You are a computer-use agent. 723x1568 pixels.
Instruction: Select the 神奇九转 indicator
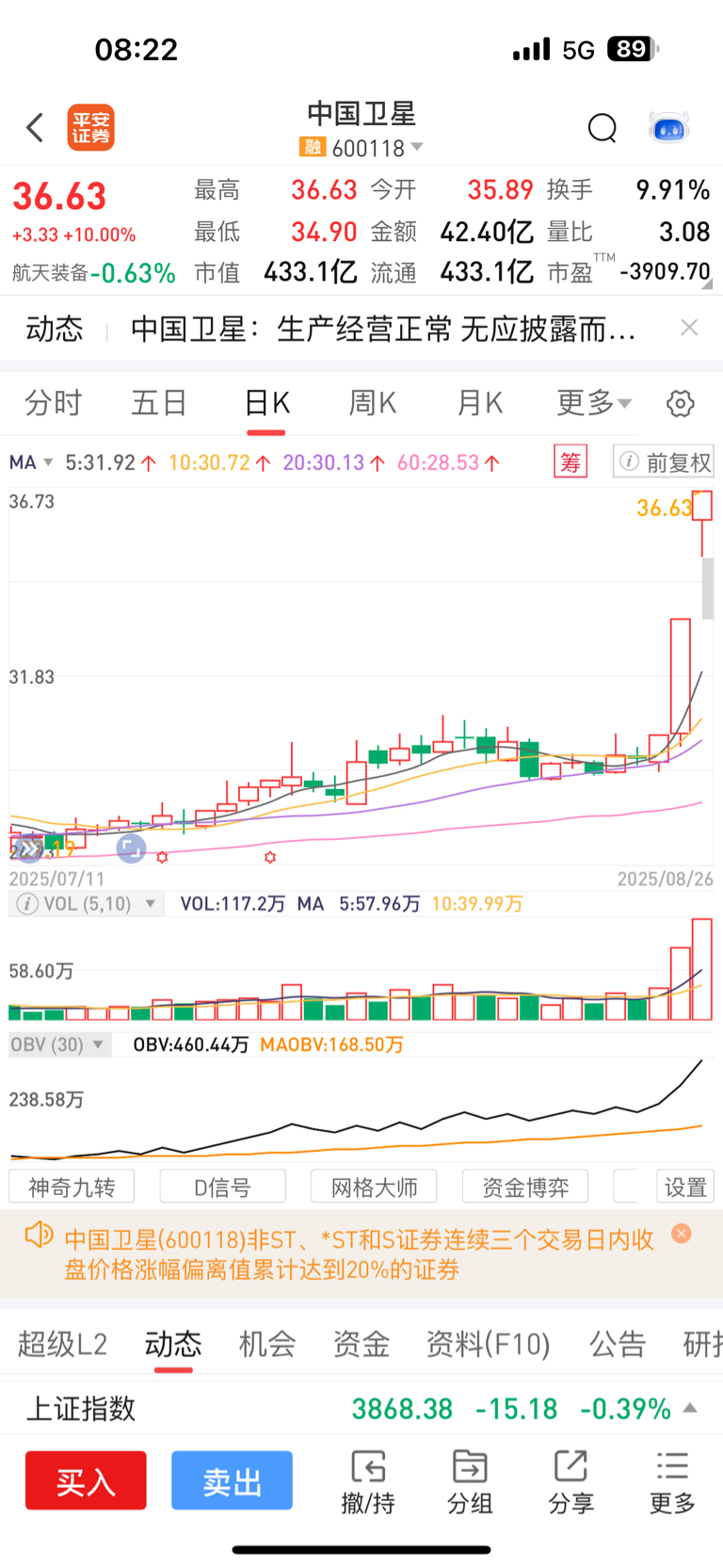72,1187
